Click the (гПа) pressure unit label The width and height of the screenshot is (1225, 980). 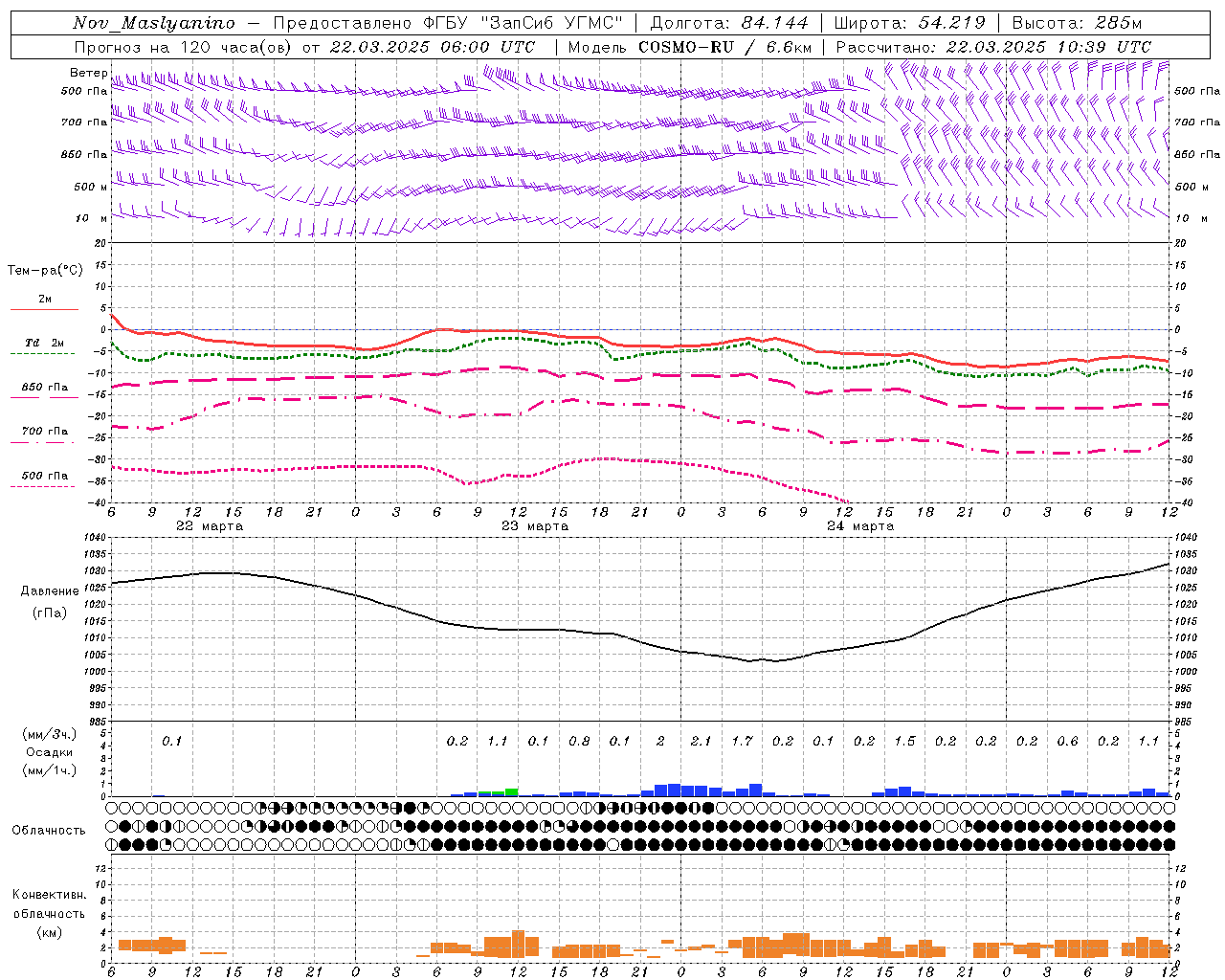pos(50,613)
